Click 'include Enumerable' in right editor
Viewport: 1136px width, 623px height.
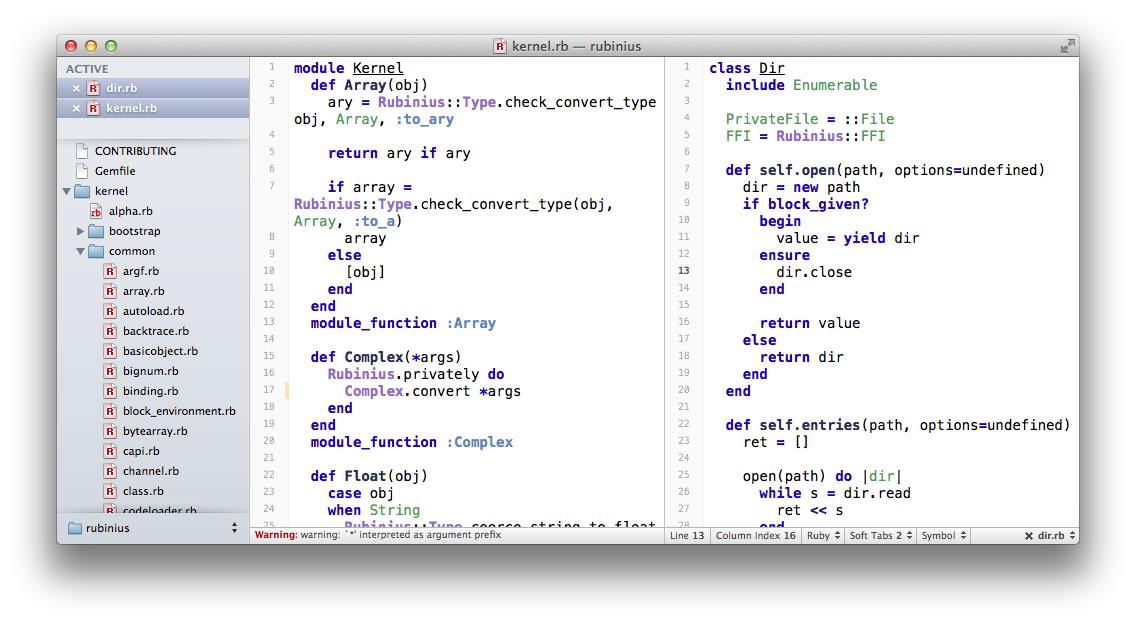click(x=801, y=85)
